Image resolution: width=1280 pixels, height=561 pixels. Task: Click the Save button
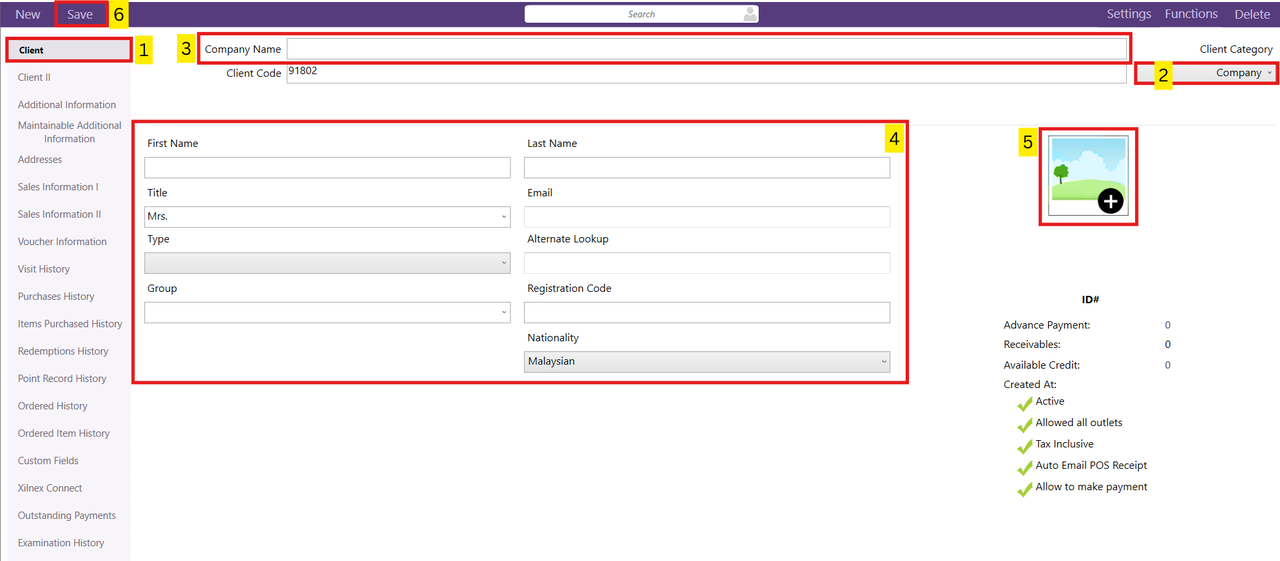[x=80, y=15]
